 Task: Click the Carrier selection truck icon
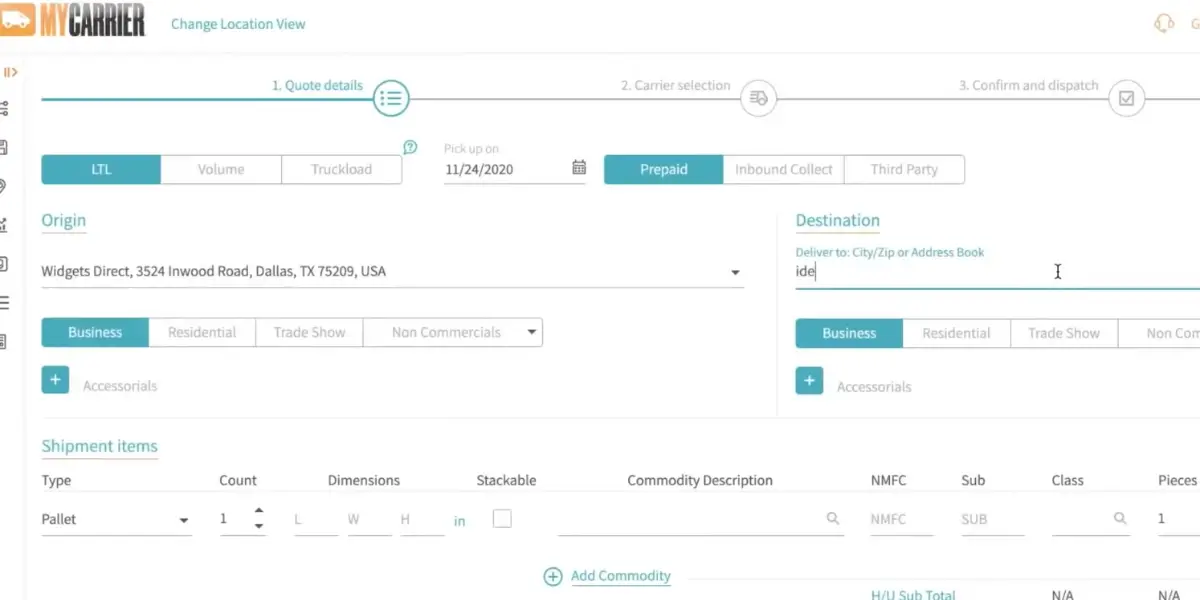tap(759, 99)
